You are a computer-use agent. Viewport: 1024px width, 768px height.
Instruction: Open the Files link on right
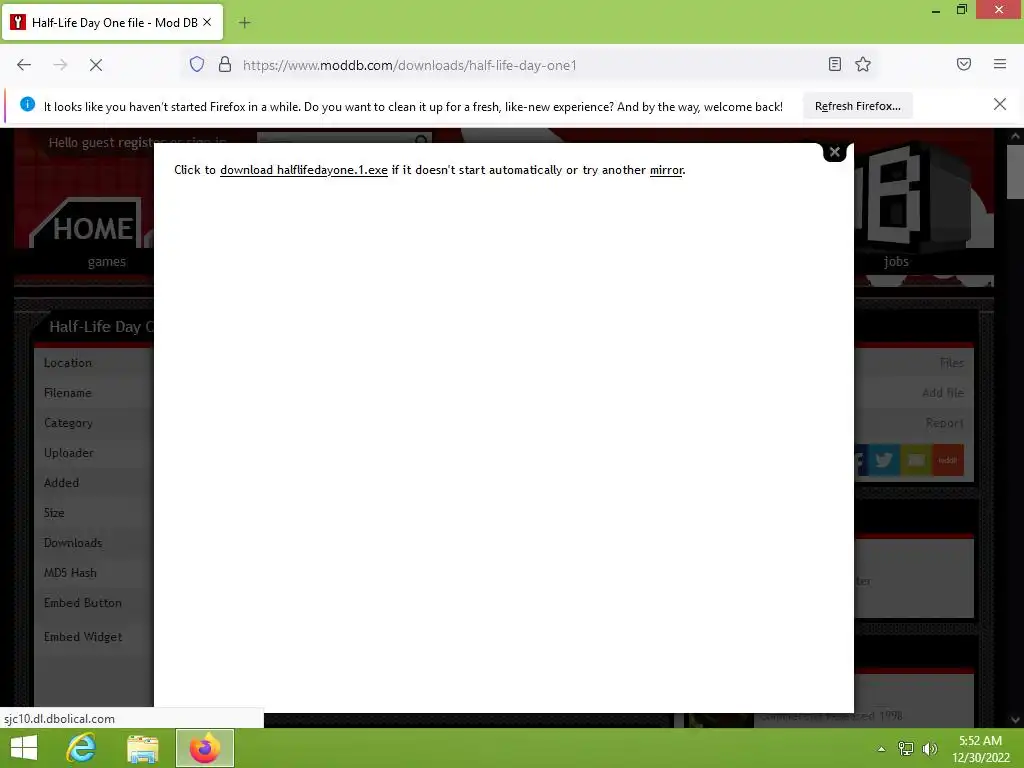pyautogui.click(x=951, y=362)
